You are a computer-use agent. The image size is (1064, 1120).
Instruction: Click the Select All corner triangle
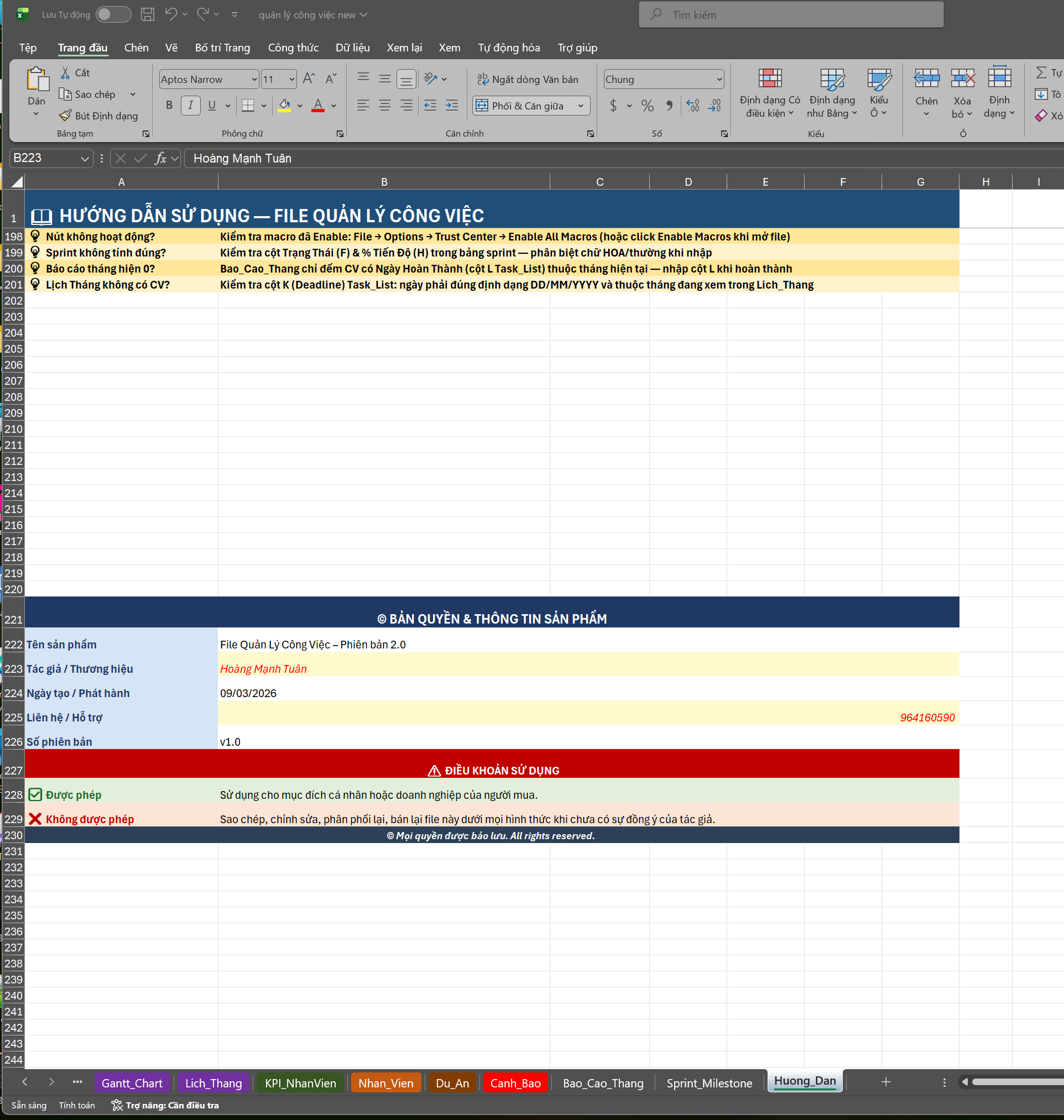tap(17, 181)
